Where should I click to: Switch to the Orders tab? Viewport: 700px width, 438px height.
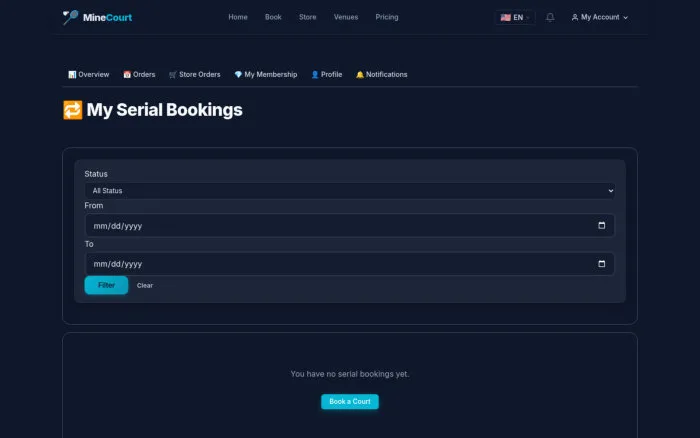pos(139,75)
